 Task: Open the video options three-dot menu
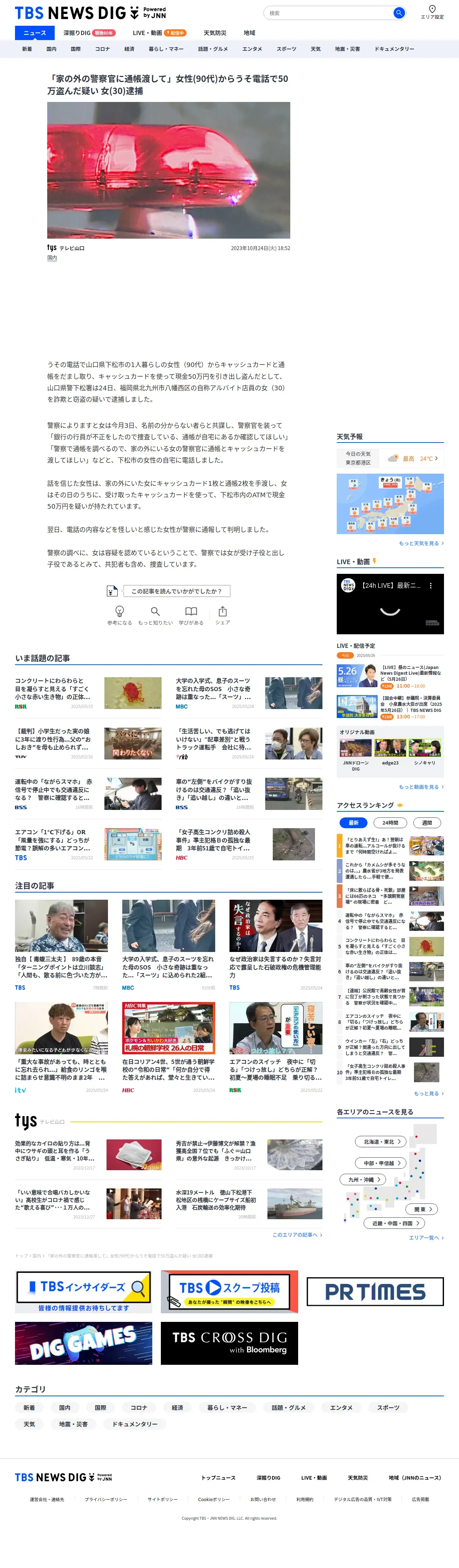[430, 586]
